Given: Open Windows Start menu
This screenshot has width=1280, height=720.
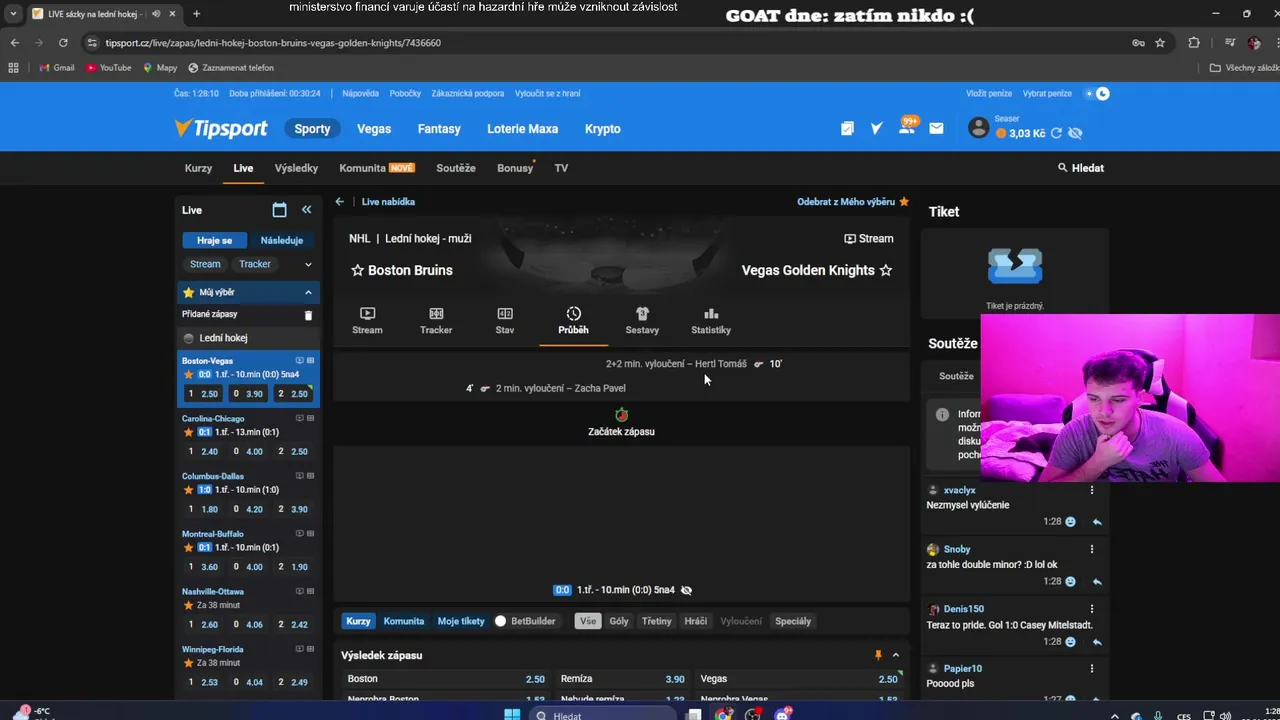Looking at the screenshot, I should coord(512,715).
